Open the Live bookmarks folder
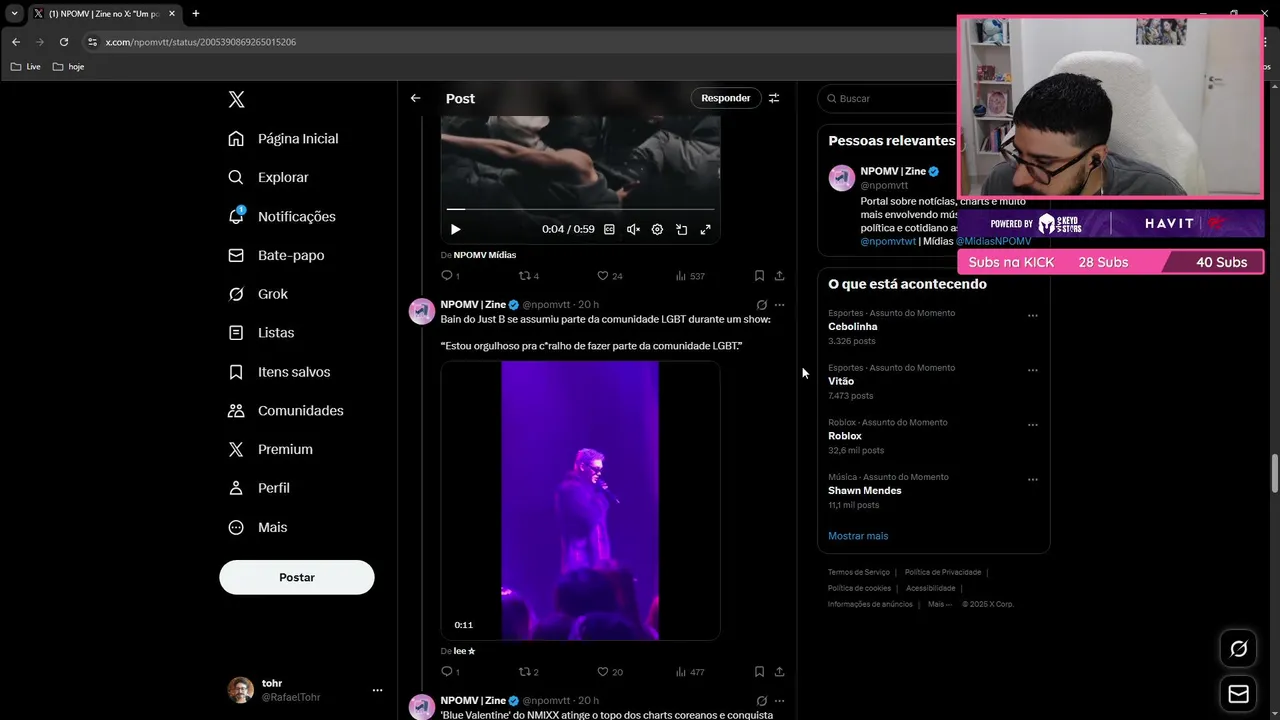Image resolution: width=1280 pixels, height=720 pixels. tap(25, 67)
